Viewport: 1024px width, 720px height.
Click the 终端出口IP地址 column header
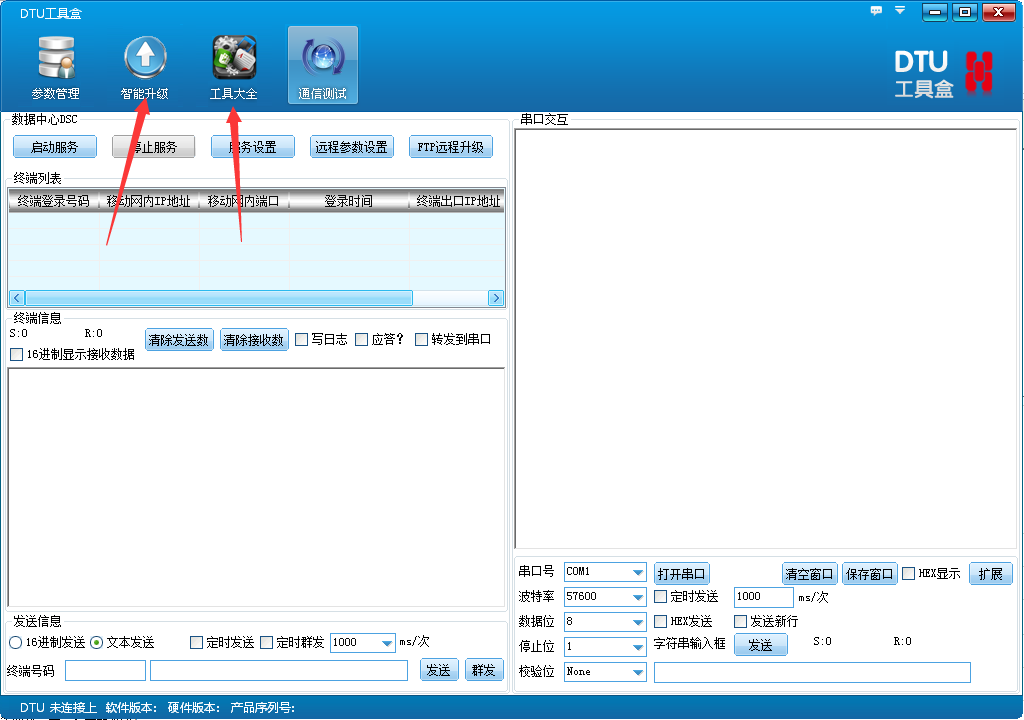pos(457,201)
